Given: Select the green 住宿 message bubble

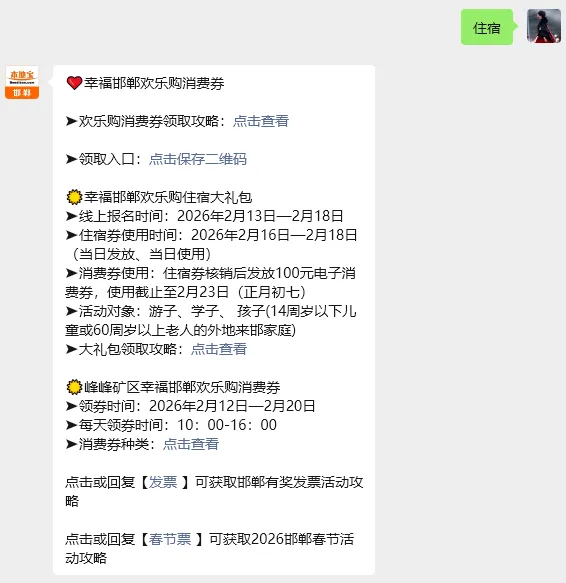Looking at the screenshot, I should pyautogui.click(x=487, y=28).
